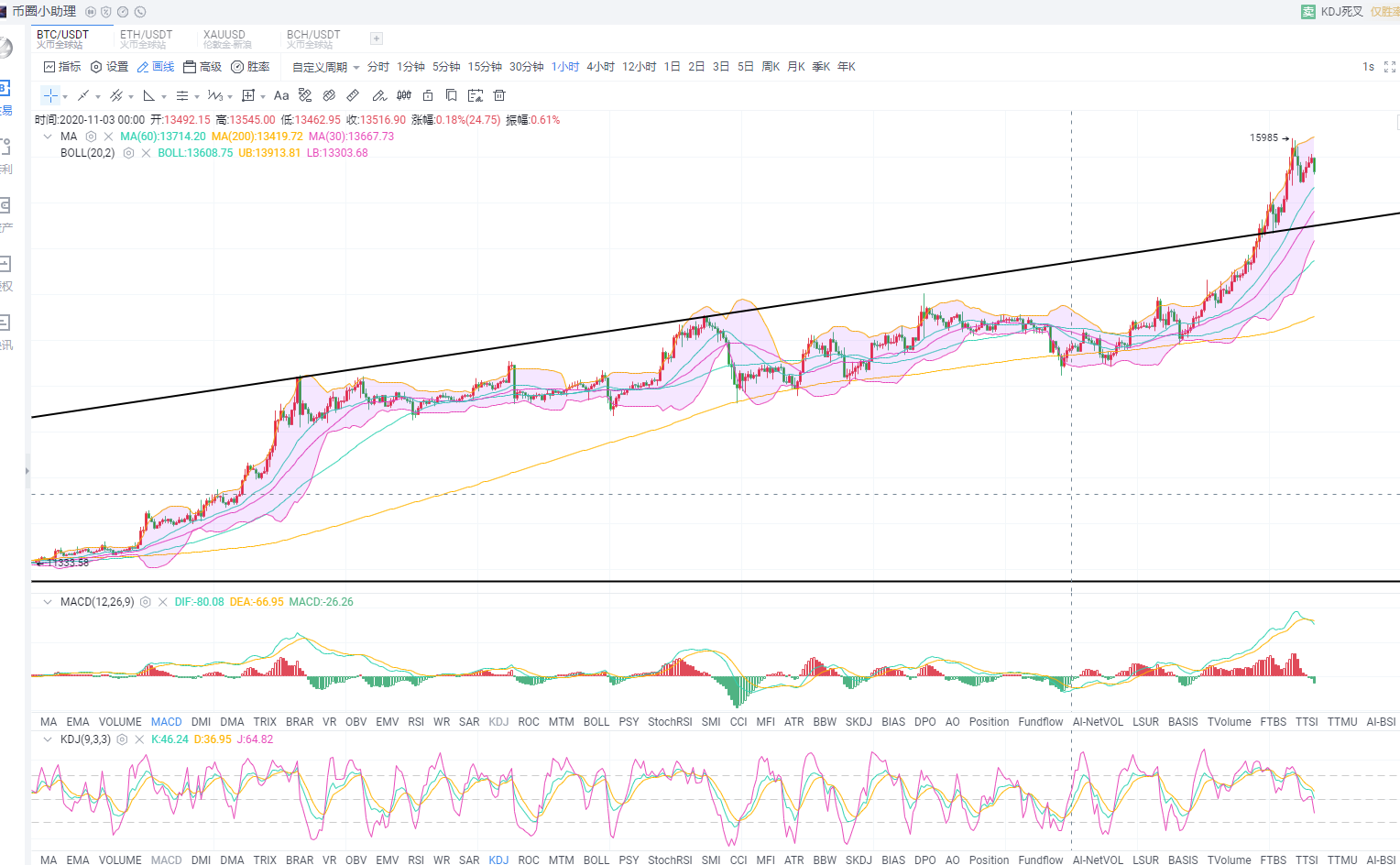Select the crosshair cursor tool

click(x=50, y=95)
